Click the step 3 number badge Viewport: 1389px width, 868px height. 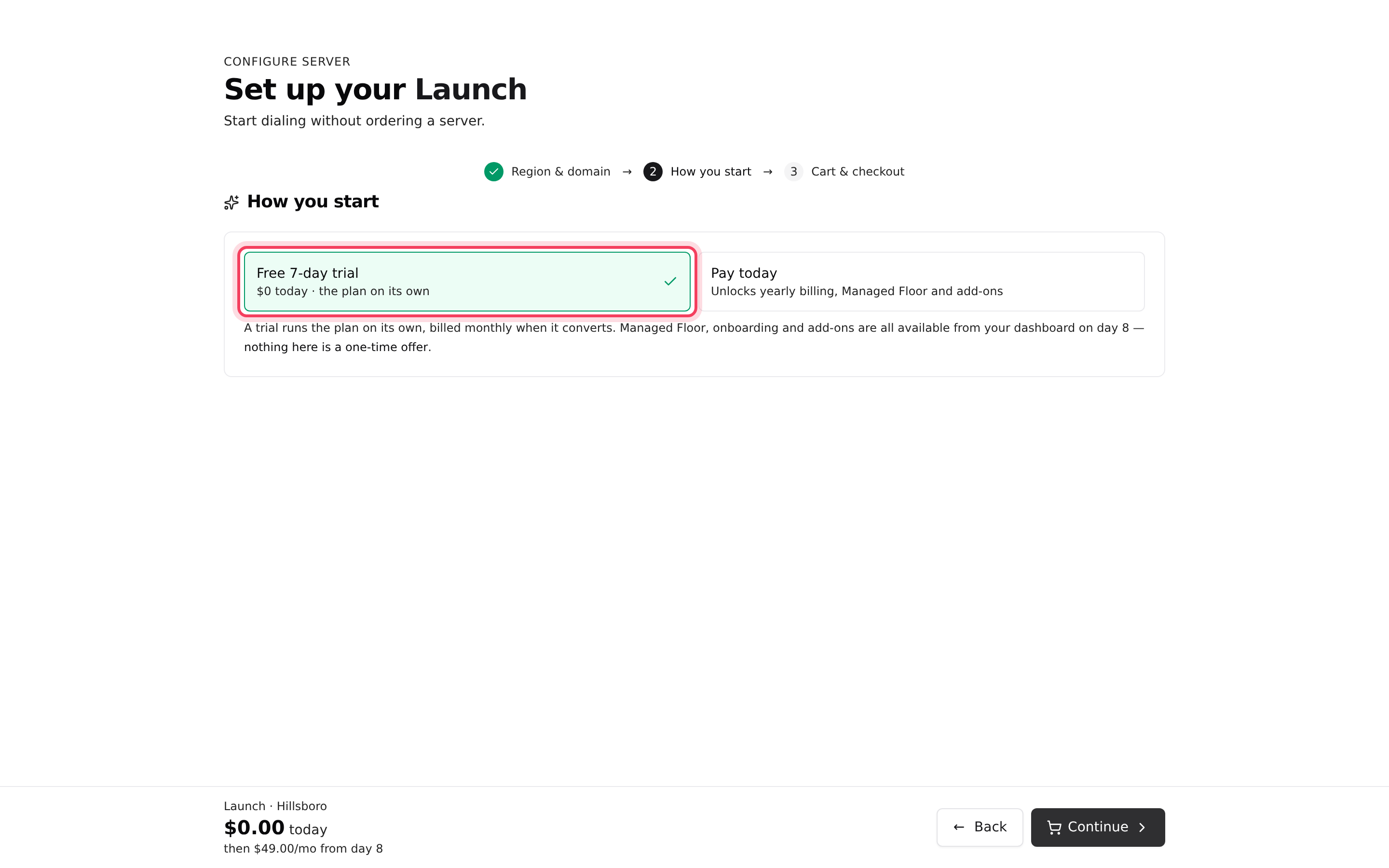793,172
